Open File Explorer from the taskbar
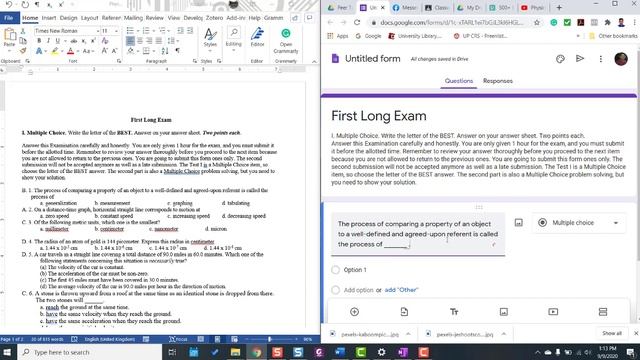Screen dimensions: 640x360 coord(236,352)
